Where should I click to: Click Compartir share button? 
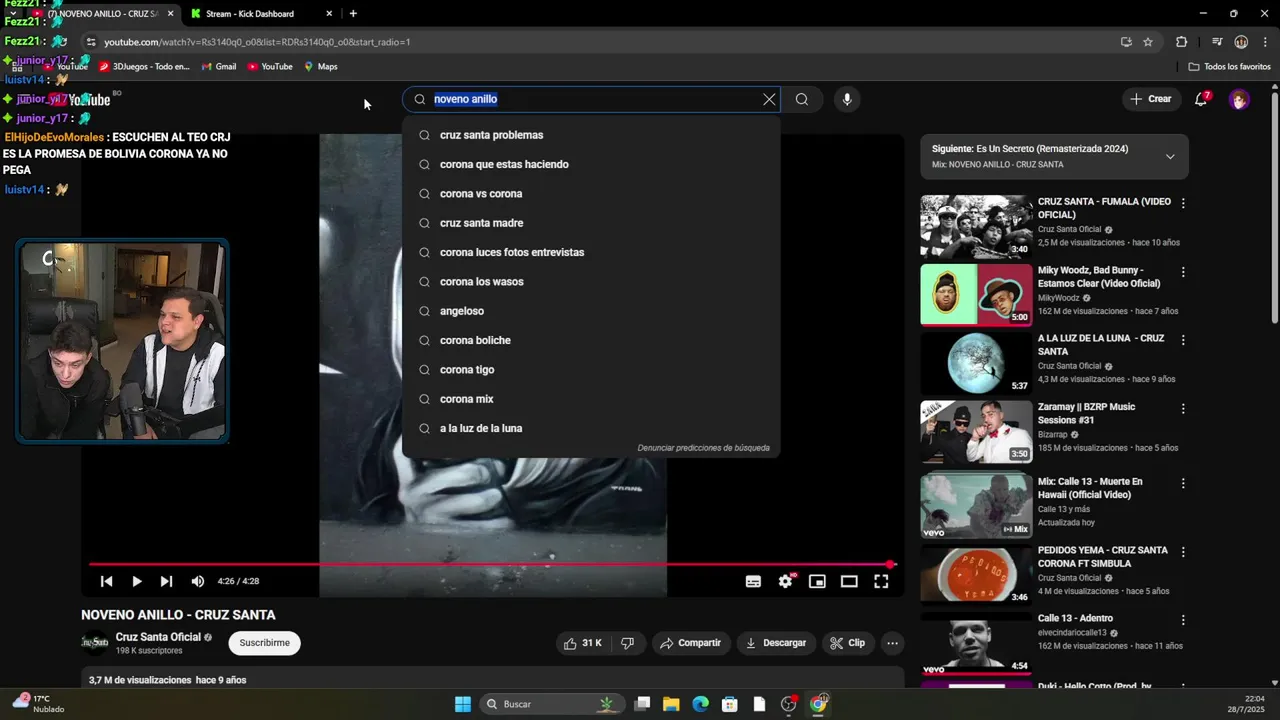click(690, 643)
